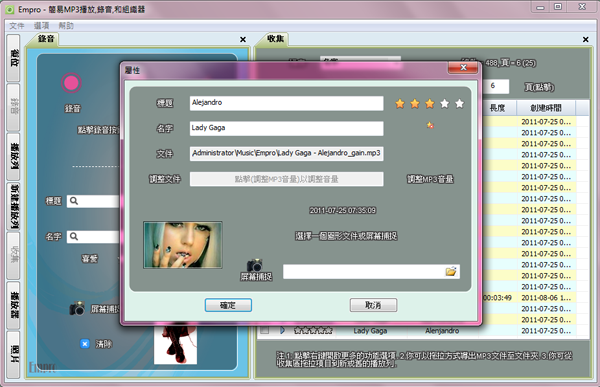The width and height of the screenshot is (600, 387).
Task: Click the 00:03:49 duration cell
Action: (497, 298)
